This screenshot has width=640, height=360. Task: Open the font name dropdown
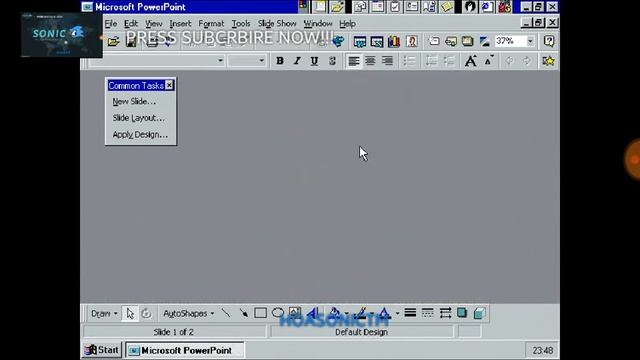(220, 61)
